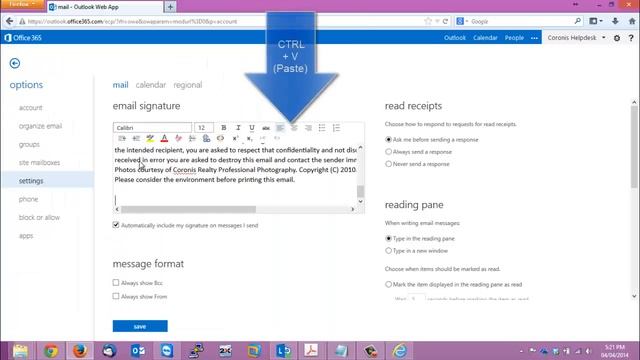The image size is (640, 360).
Task: Open site mailboxes in sidebar
Action: pyautogui.click(x=39, y=162)
